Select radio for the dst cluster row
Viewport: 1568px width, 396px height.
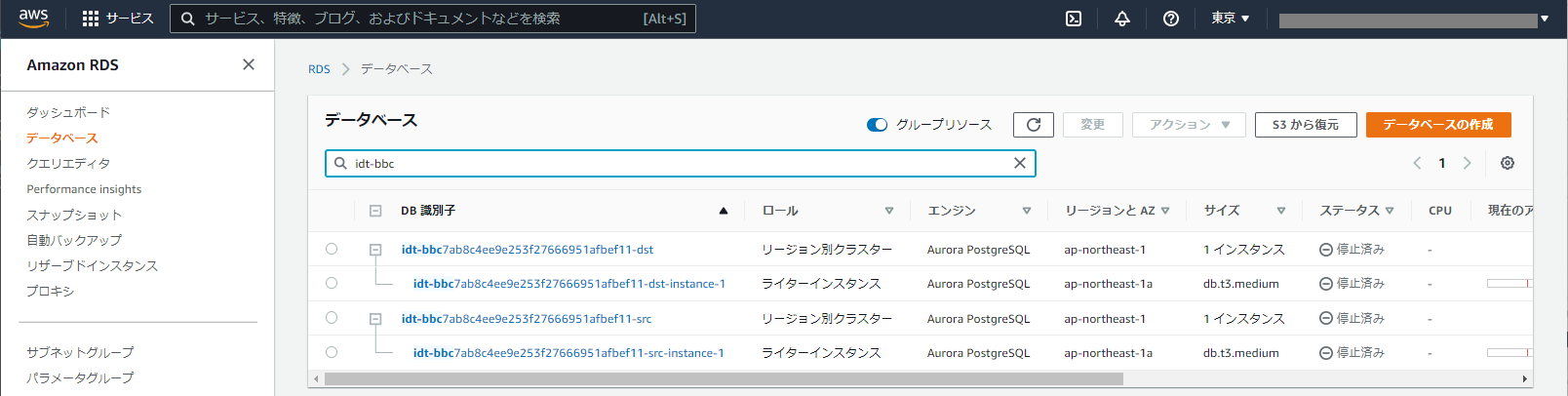[332, 249]
